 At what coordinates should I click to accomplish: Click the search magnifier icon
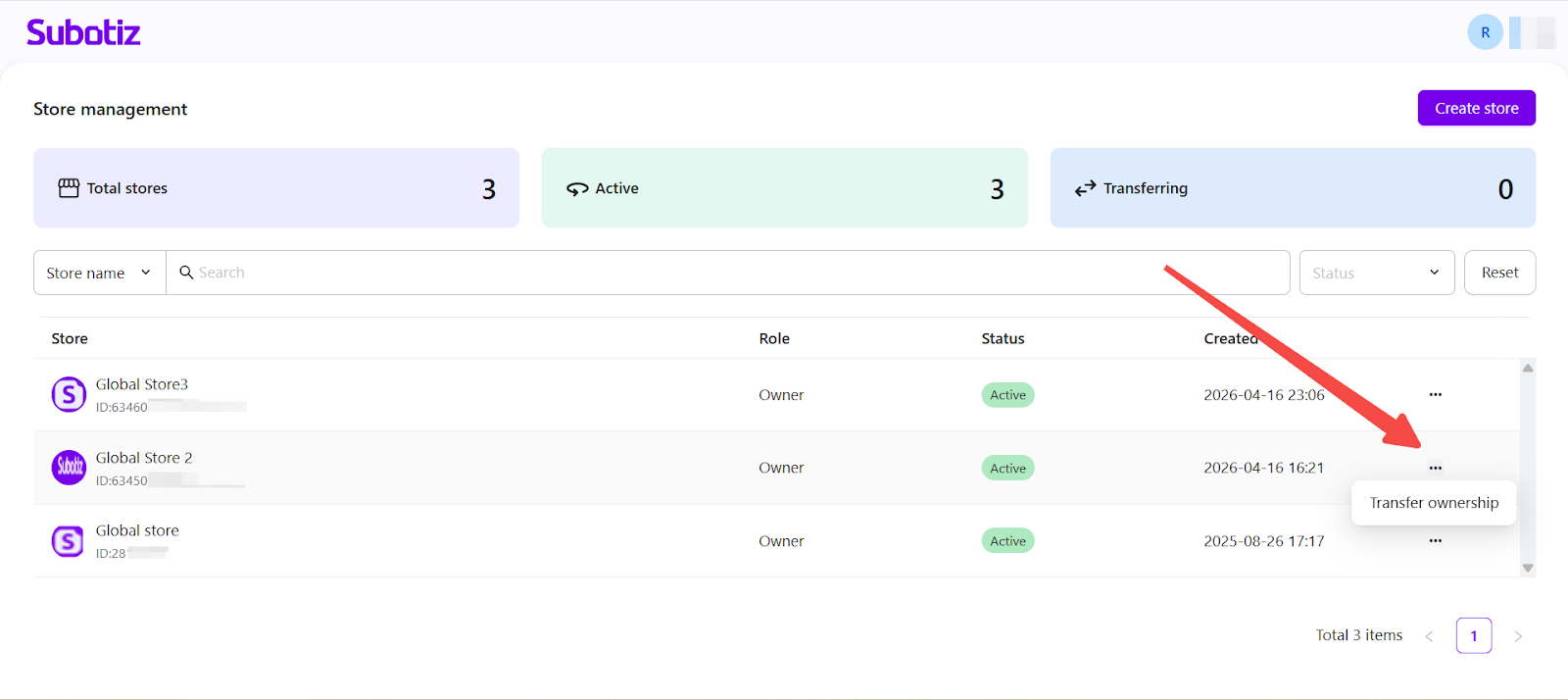coord(186,273)
